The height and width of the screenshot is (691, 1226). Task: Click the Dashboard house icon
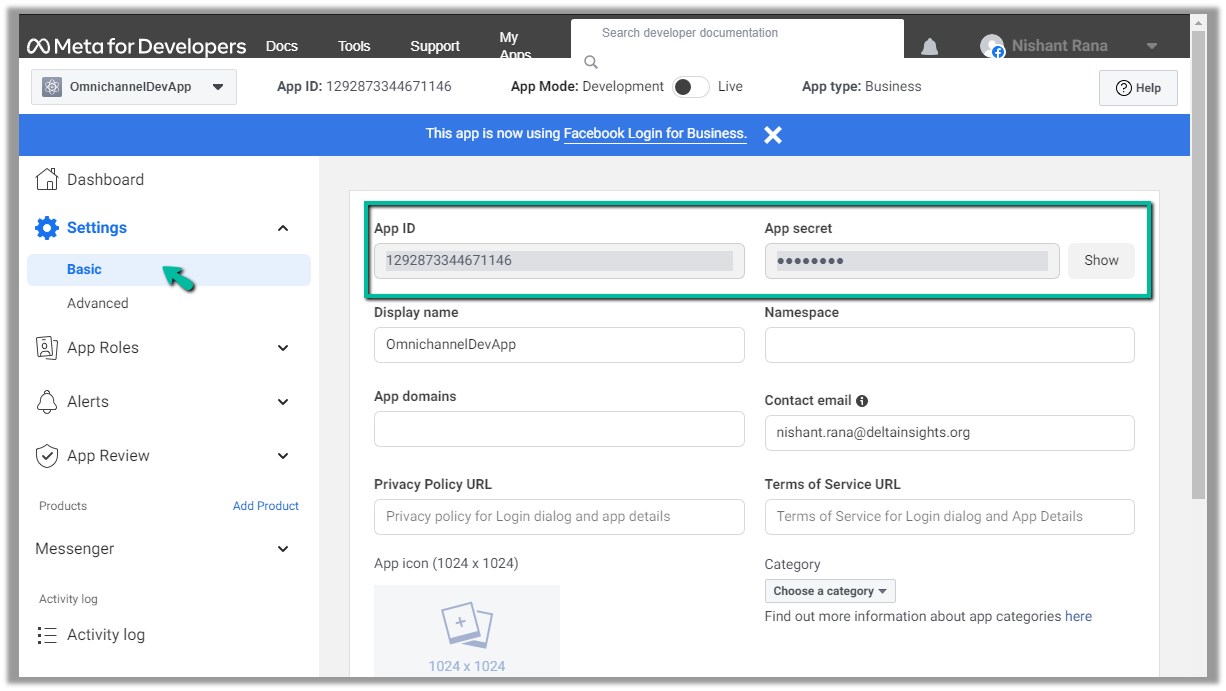point(47,180)
